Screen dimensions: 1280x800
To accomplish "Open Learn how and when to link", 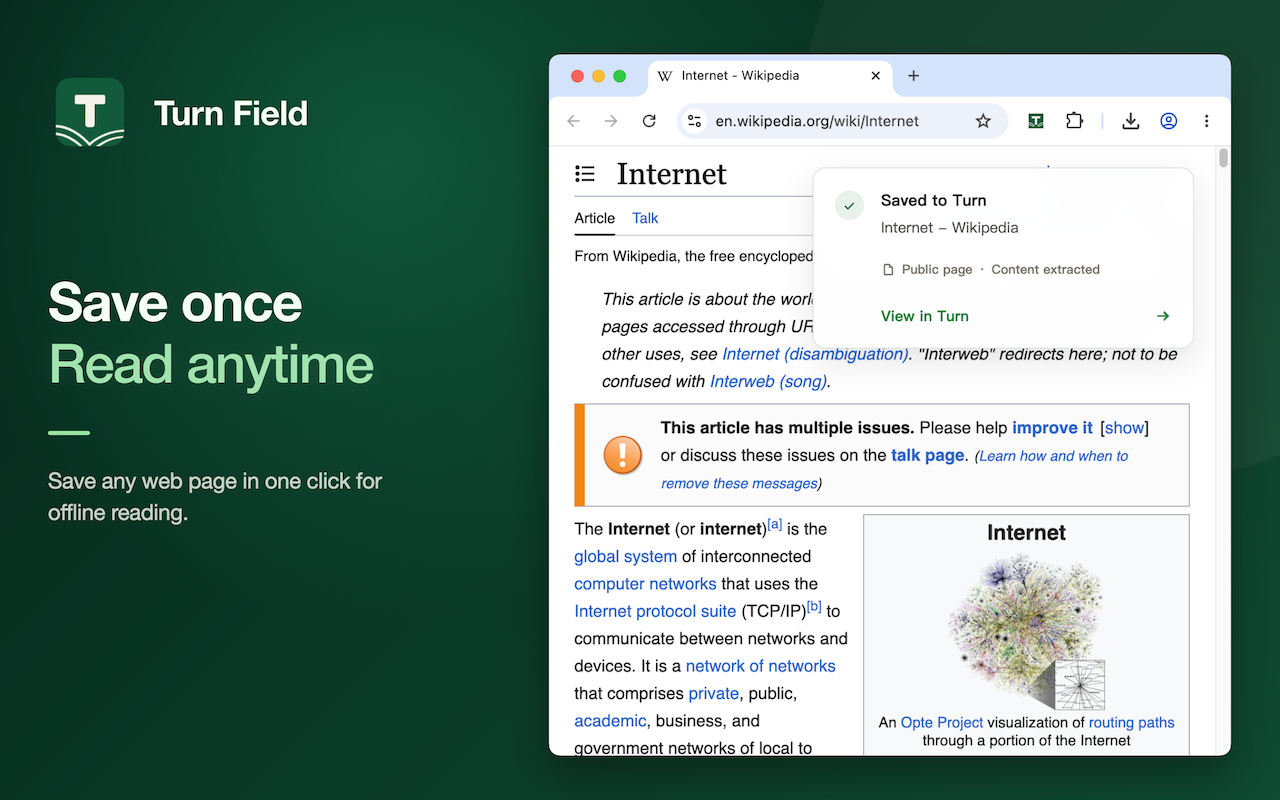I will tap(1053, 456).
